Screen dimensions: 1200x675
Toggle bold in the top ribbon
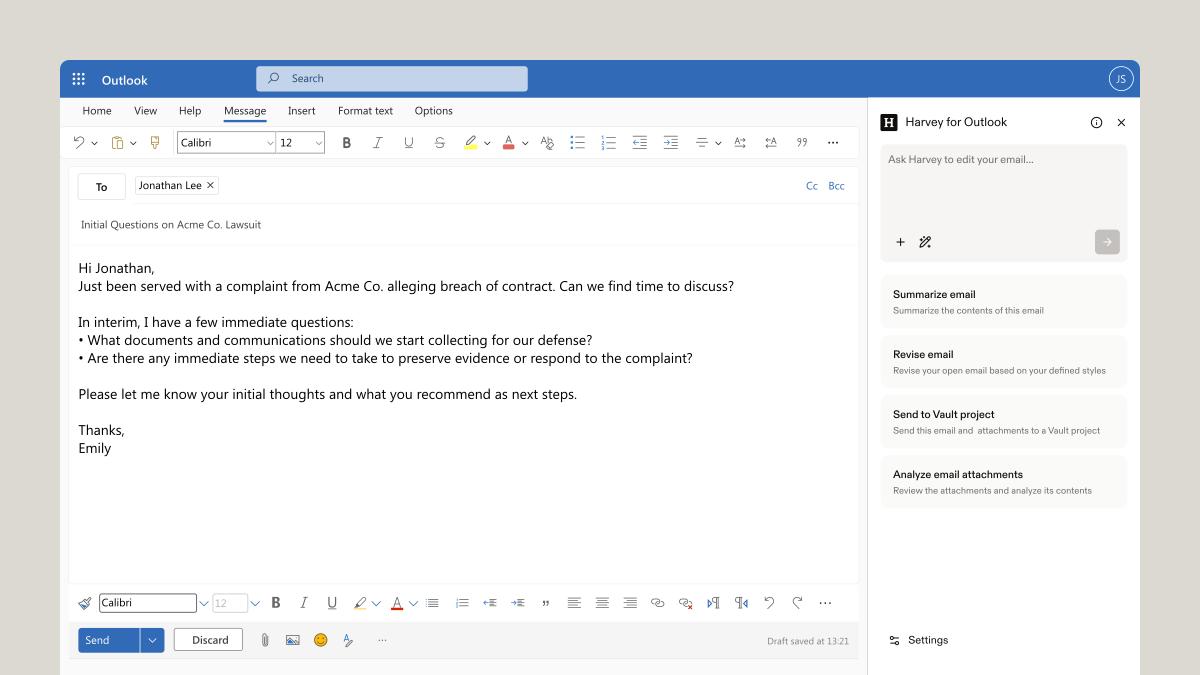click(346, 143)
